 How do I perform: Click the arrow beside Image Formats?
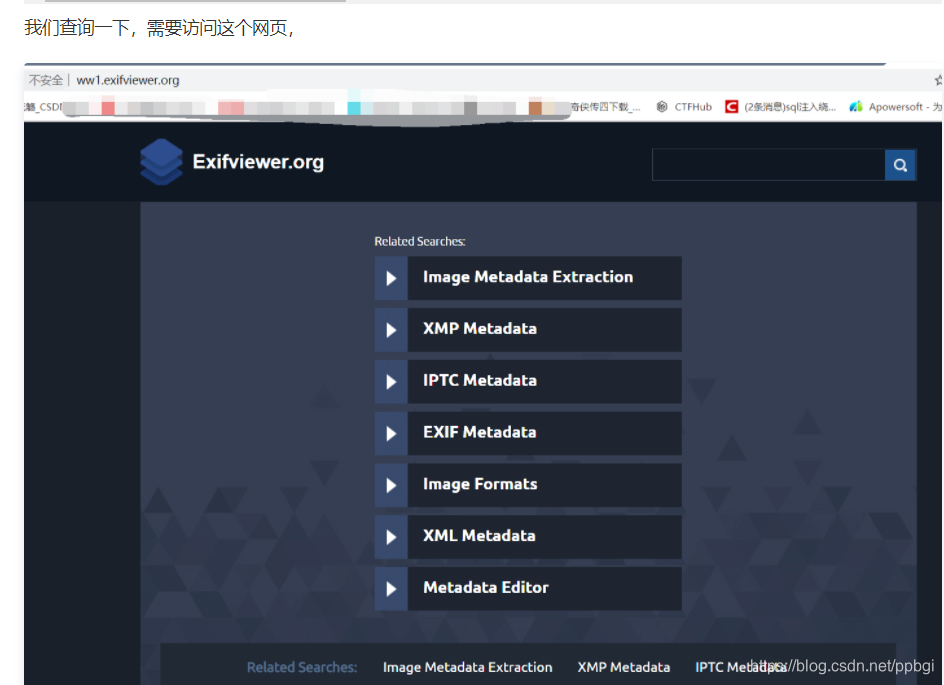click(391, 485)
